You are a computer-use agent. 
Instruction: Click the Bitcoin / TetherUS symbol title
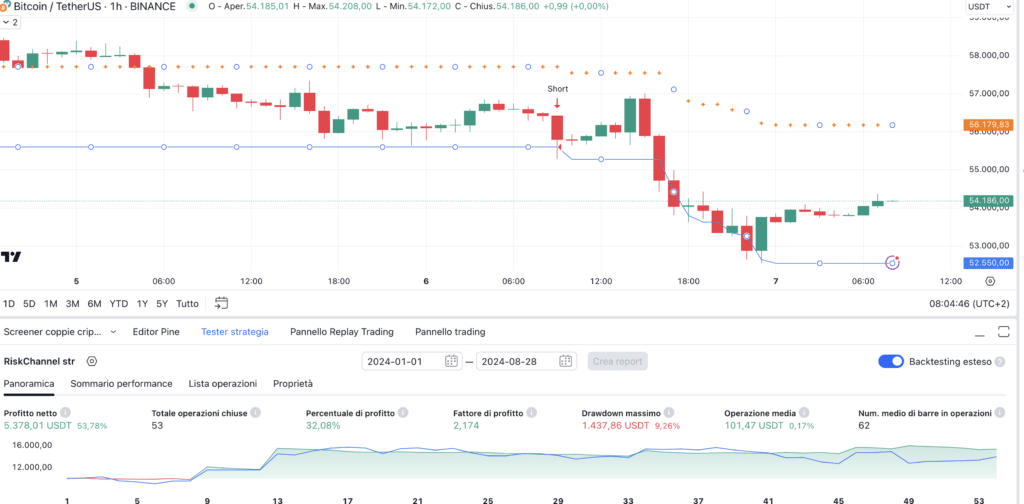coord(94,7)
